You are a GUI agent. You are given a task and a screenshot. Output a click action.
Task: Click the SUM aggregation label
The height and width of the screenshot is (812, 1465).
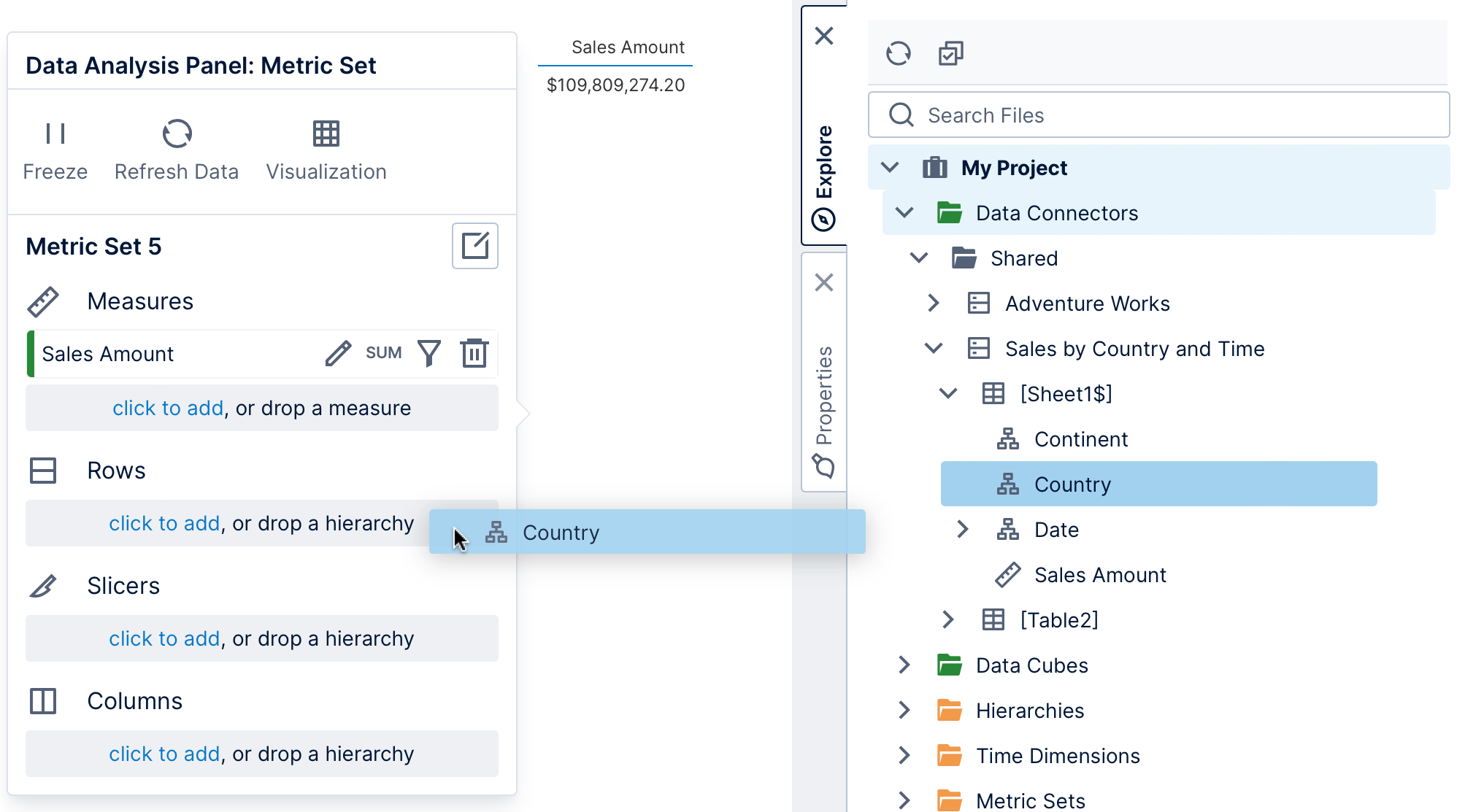coord(382,353)
